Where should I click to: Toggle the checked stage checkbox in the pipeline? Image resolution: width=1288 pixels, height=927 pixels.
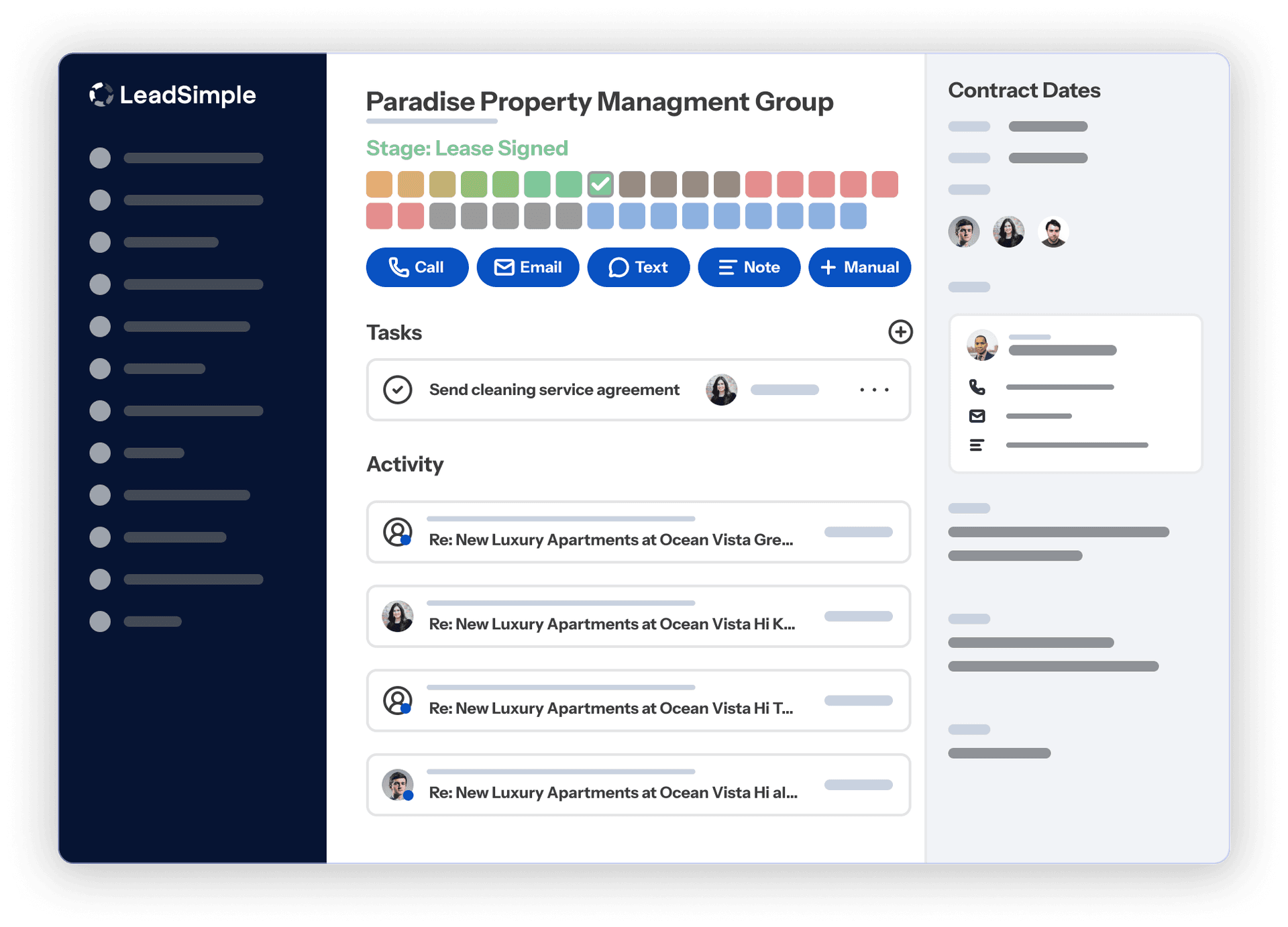pyautogui.click(x=600, y=183)
